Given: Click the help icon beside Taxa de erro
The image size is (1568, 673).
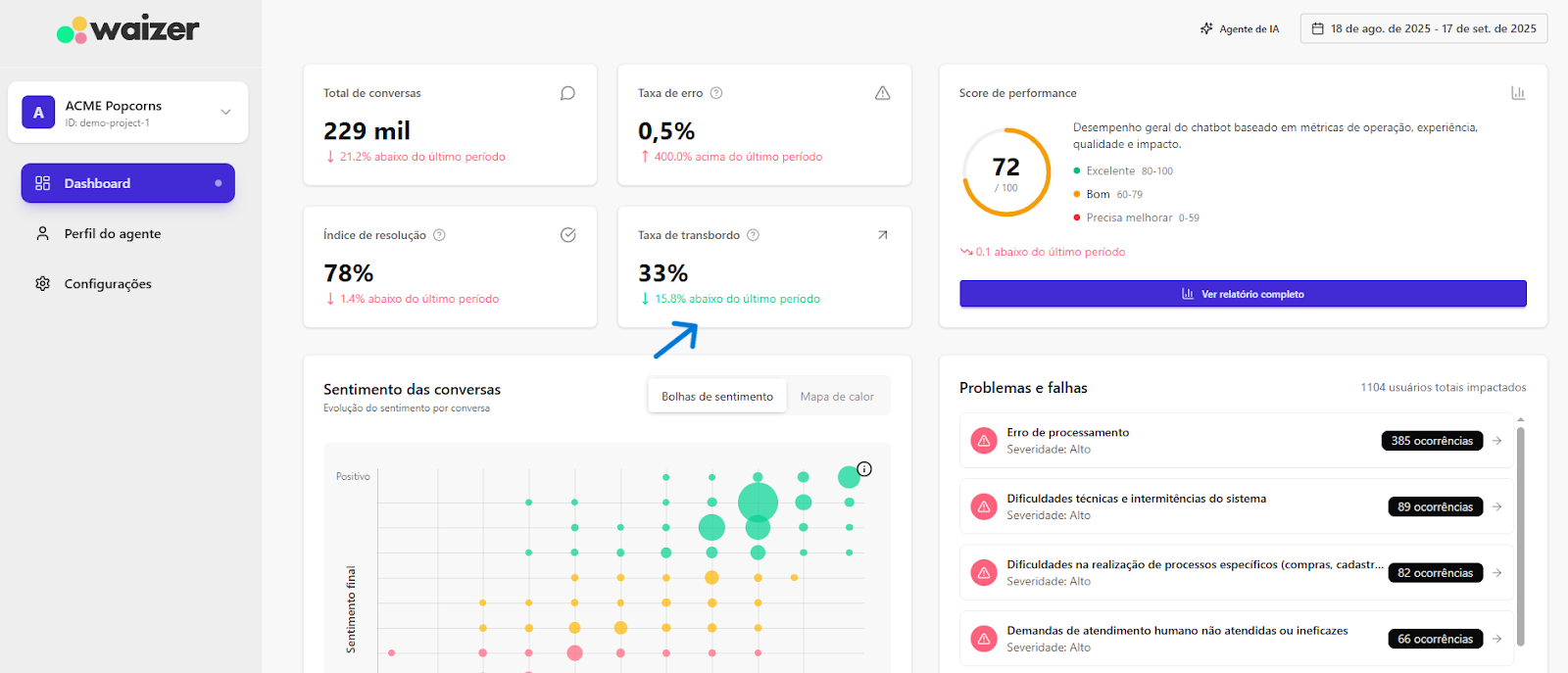Looking at the screenshot, I should (716, 93).
